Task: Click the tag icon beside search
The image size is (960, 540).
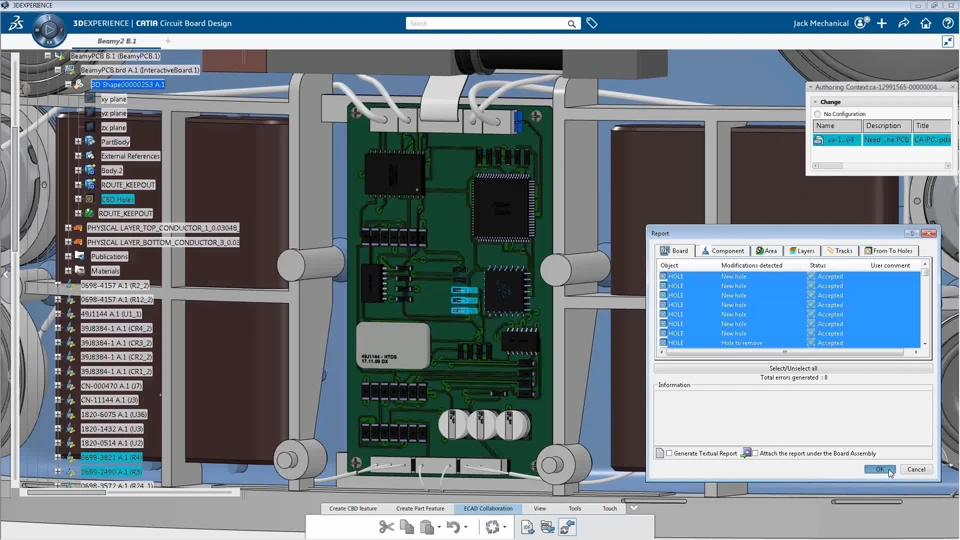Action: [591, 23]
